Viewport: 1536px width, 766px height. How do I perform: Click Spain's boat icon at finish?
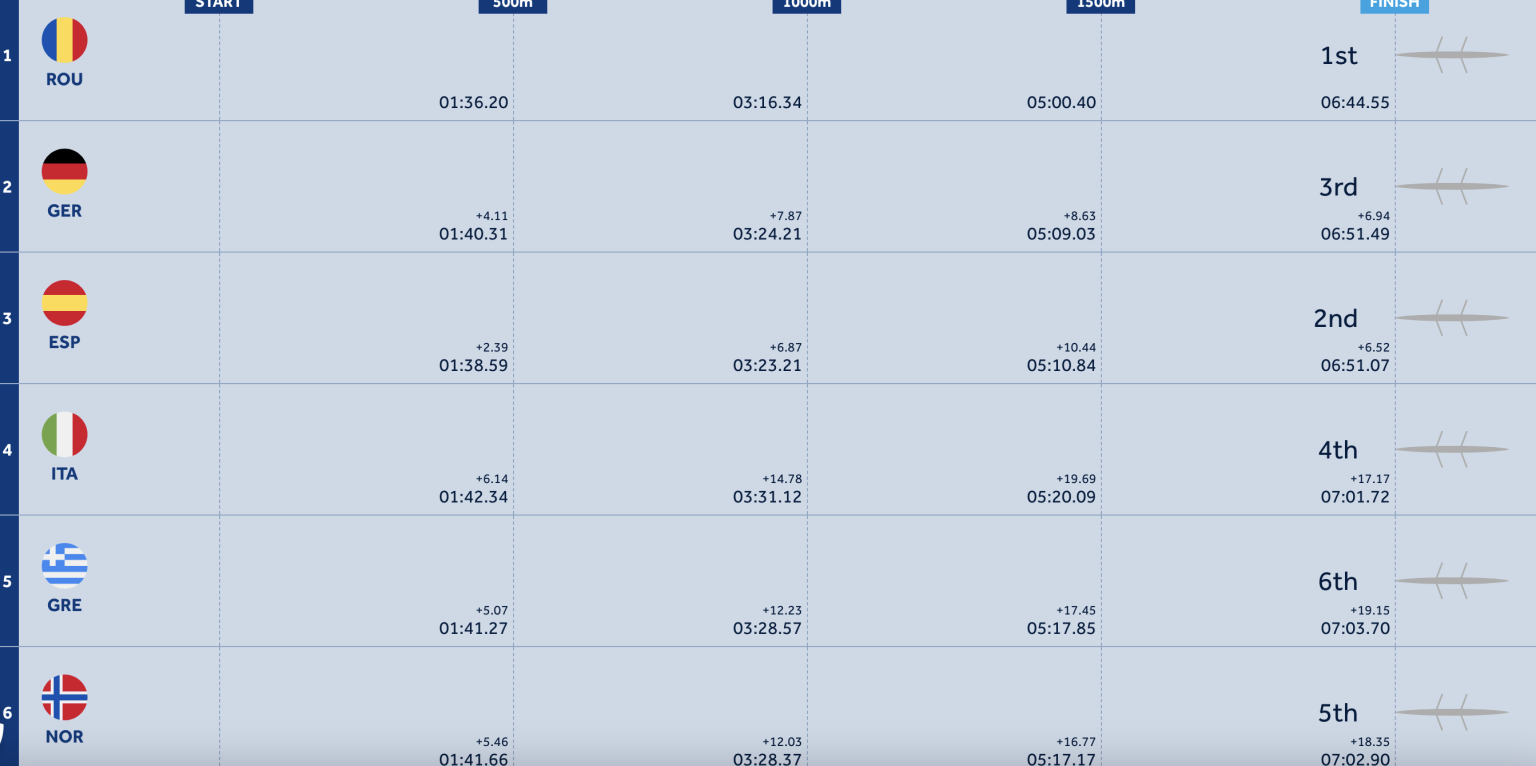tap(1451, 318)
